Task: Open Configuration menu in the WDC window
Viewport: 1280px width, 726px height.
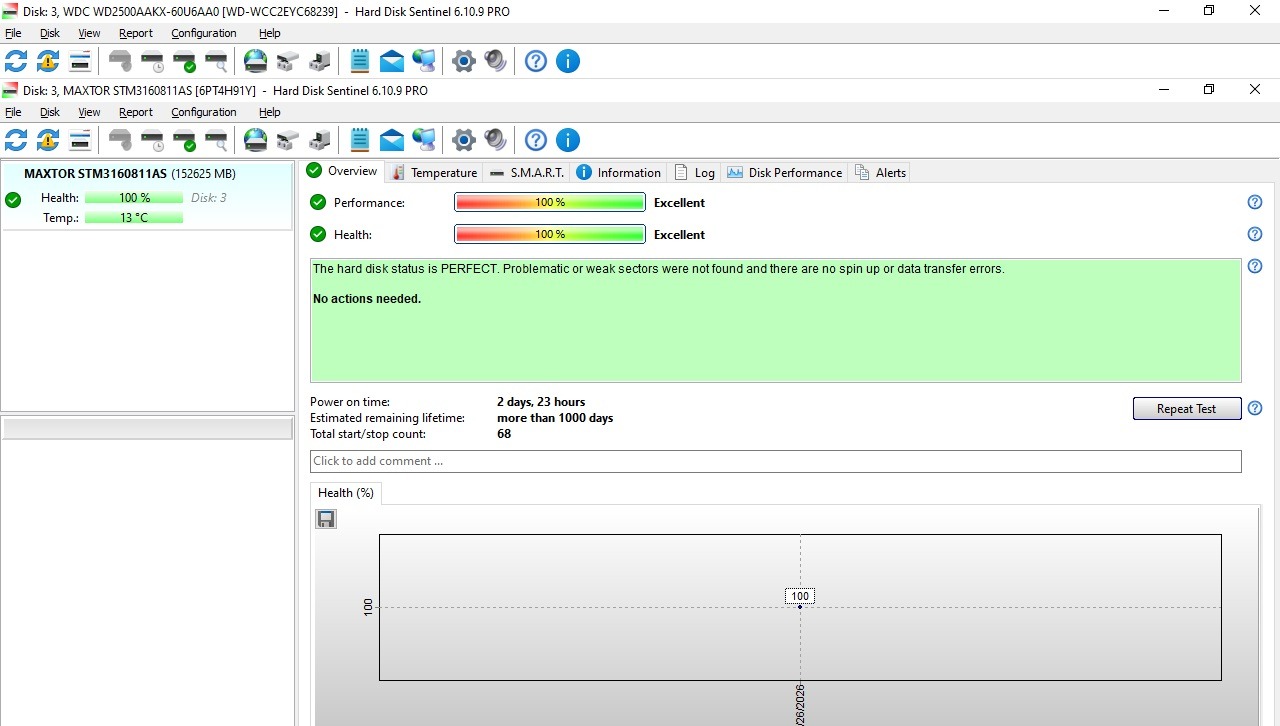Action: click(204, 33)
